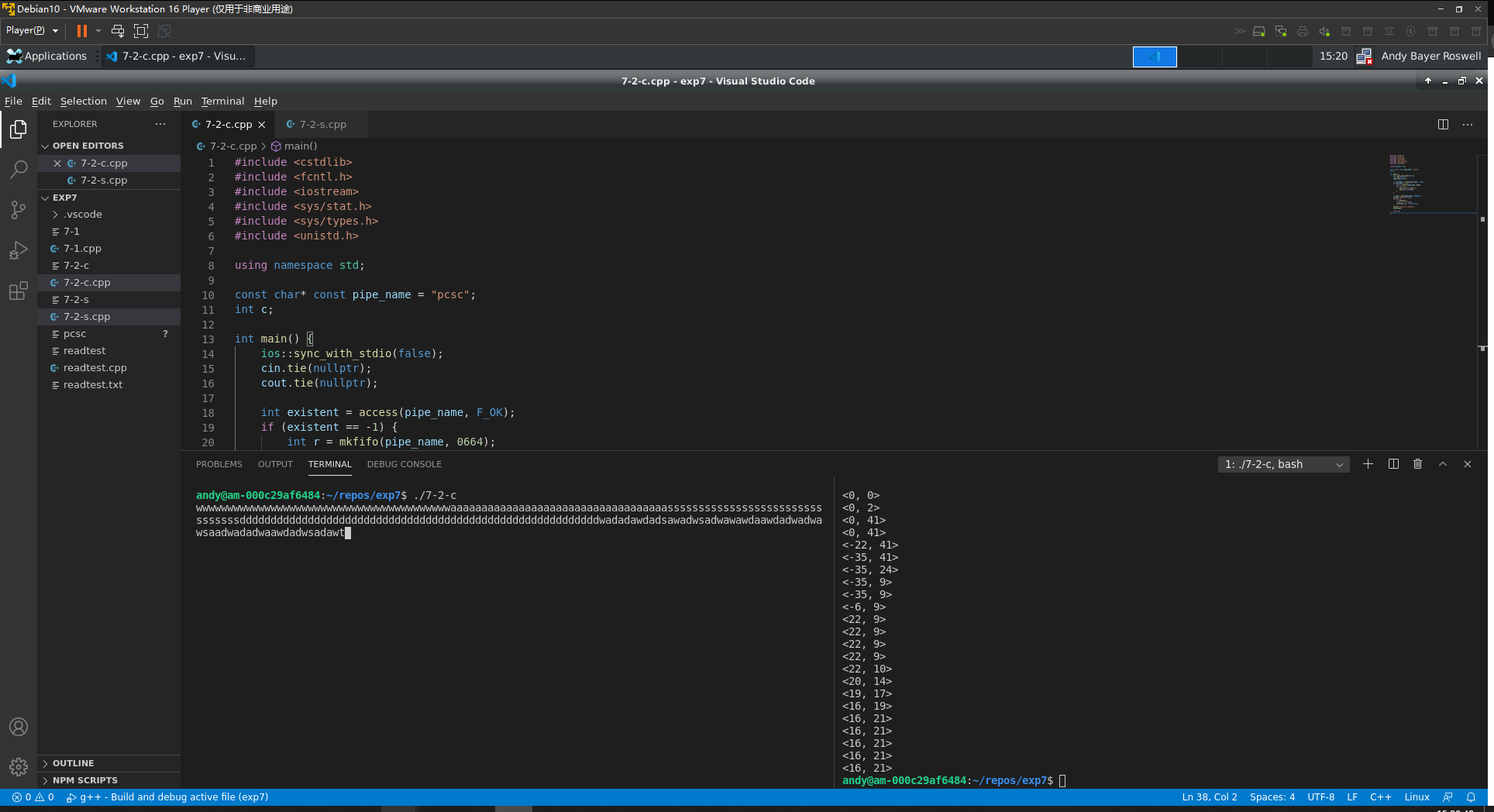Open Explorer views and more actions ellipsis
This screenshot has width=1494, height=812.
click(x=160, y=124)
